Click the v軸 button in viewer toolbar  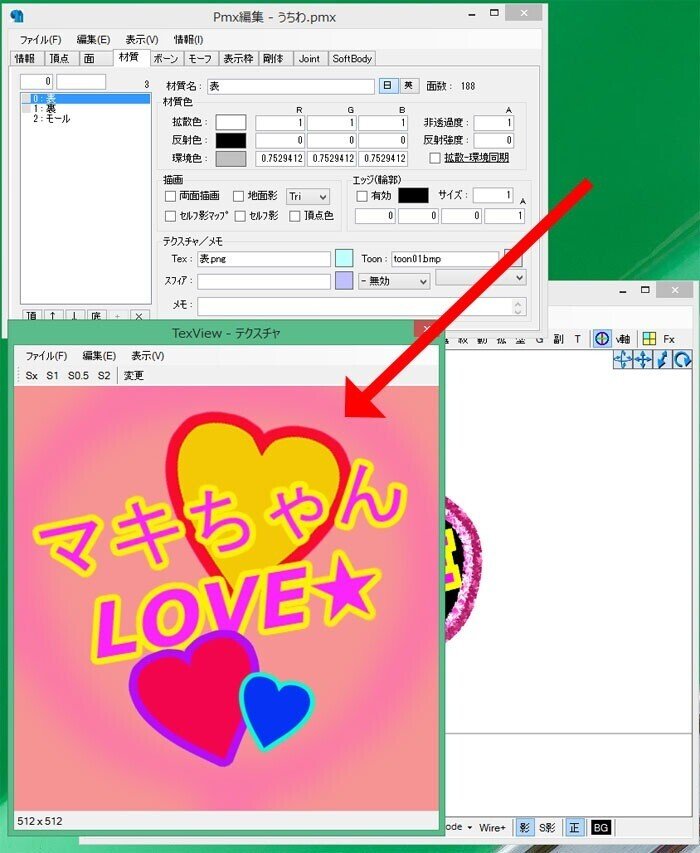(x=623, y=339)
